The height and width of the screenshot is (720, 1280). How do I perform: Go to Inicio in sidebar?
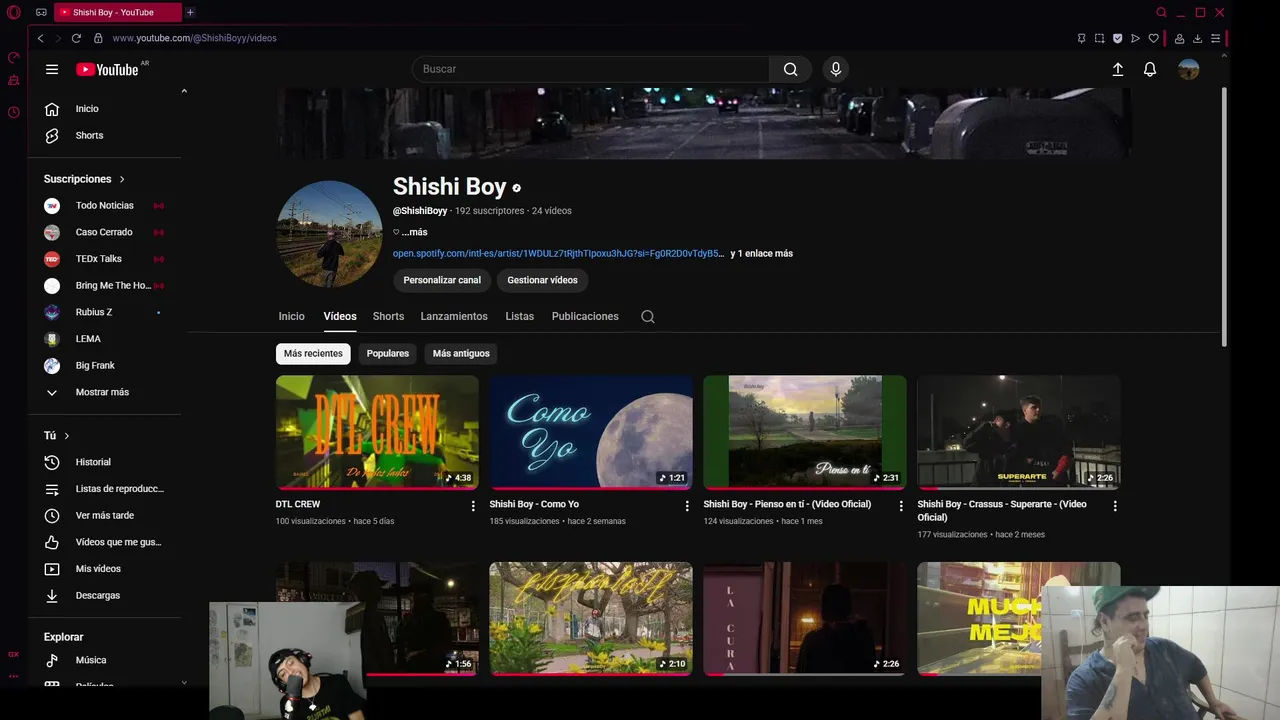click(x=104, y=109)
